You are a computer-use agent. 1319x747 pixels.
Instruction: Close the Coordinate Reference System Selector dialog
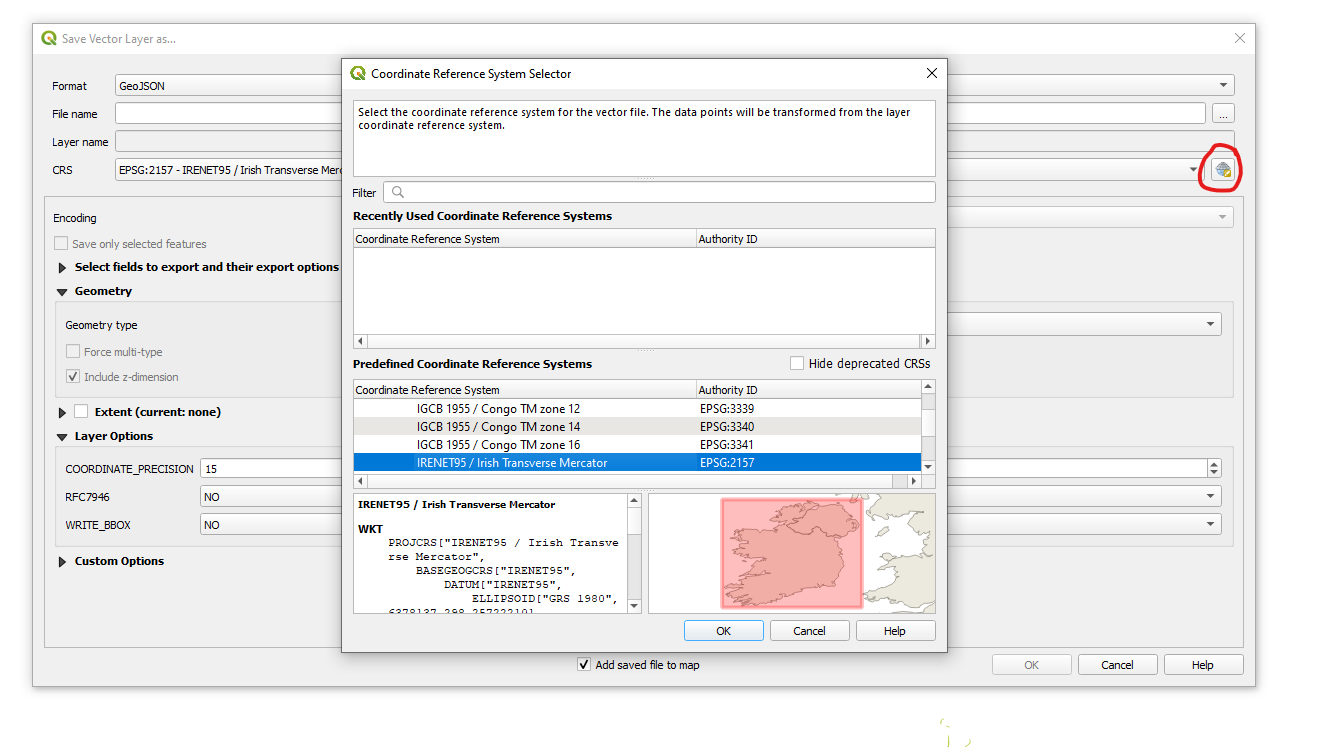pyautogui.click(x=931, y=73)
